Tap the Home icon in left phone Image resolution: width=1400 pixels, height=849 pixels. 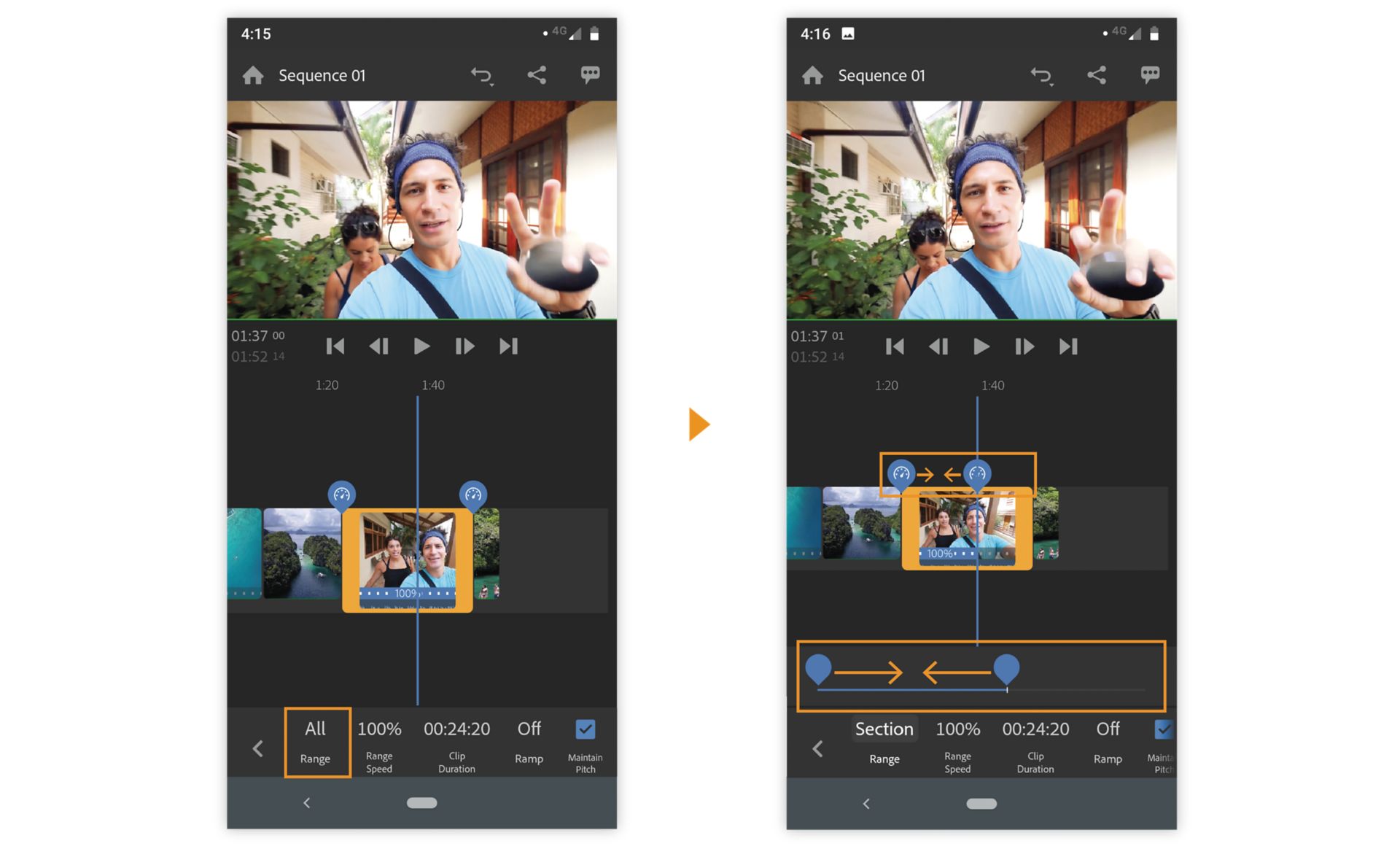point(253,75)
